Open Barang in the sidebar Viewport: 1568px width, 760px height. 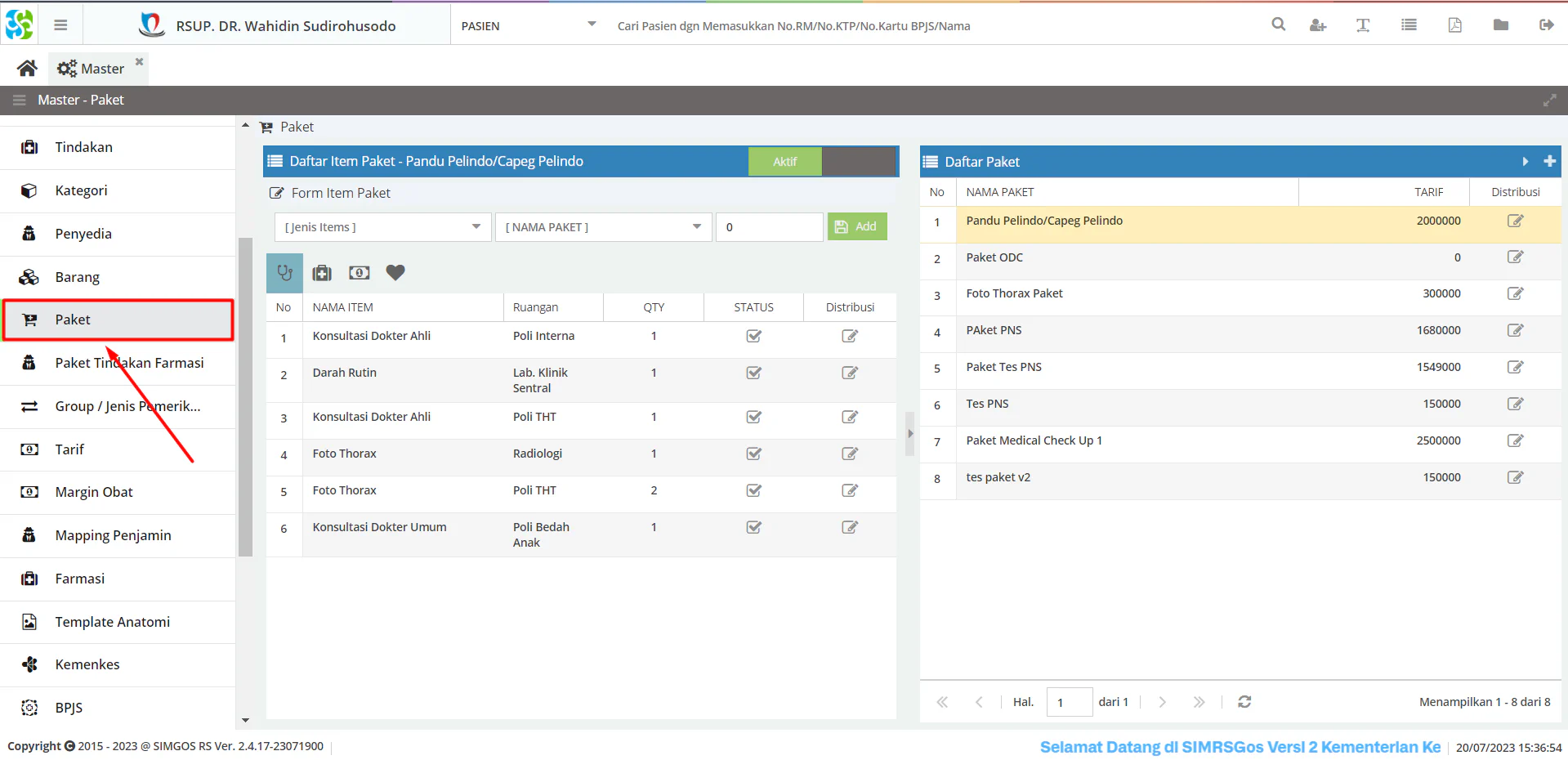point(118,278)
